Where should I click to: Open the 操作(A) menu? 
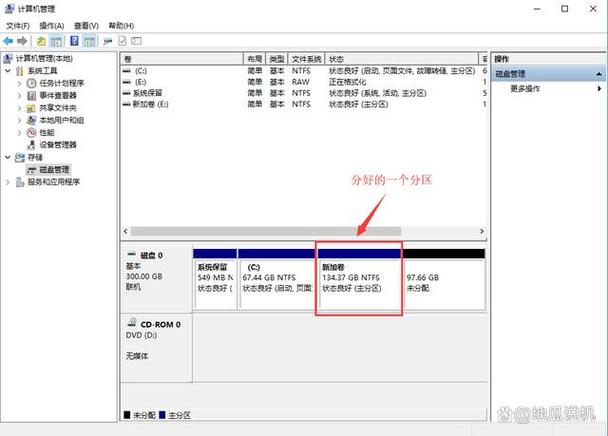pyautogui.click(x=52, y=26)
